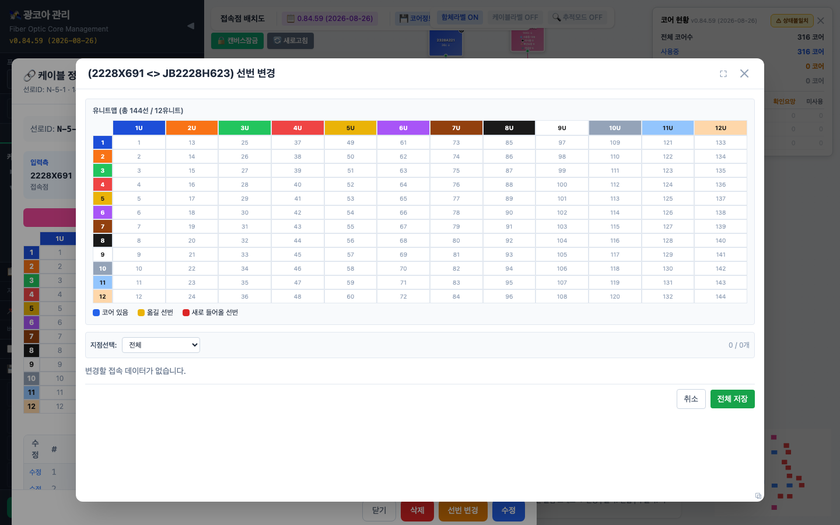The height and width of the screenshot is (525, 840).
Task: Select the 11U light blue unit header
Action: (x=668, y=128)
